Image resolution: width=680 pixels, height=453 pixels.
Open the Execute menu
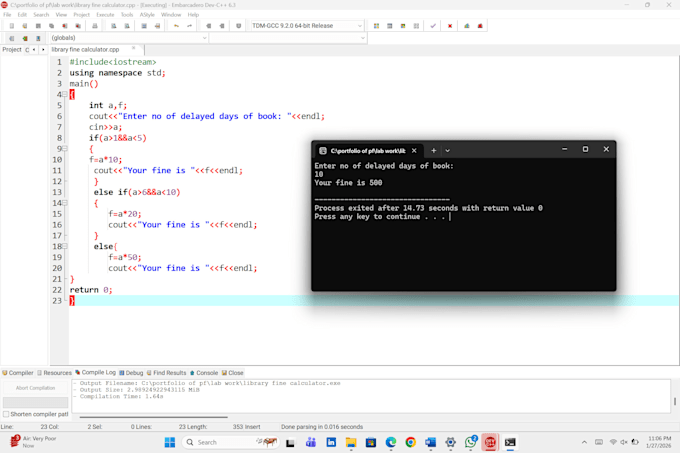(x=105, y=15)
